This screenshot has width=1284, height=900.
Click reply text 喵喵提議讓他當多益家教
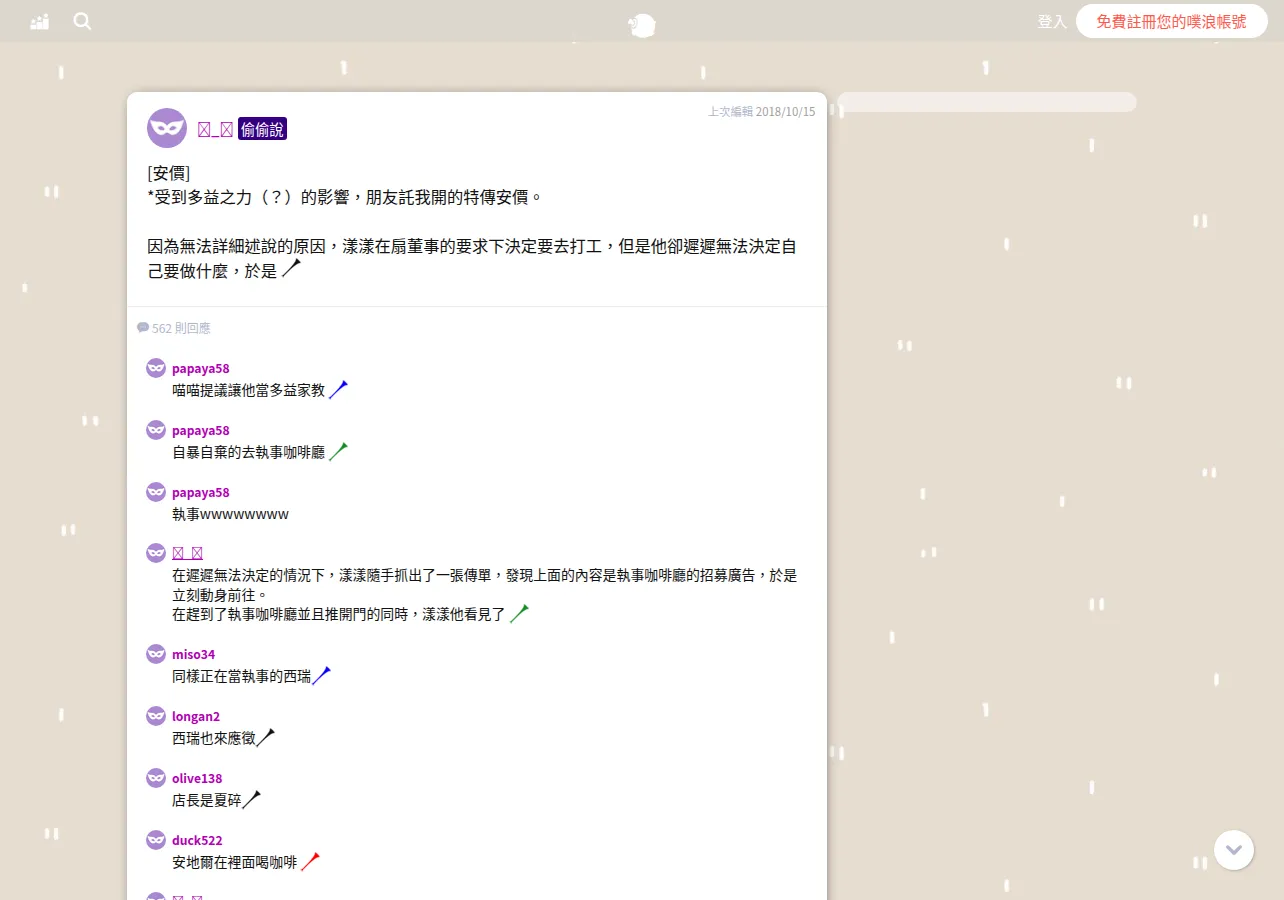click(249, 390)
